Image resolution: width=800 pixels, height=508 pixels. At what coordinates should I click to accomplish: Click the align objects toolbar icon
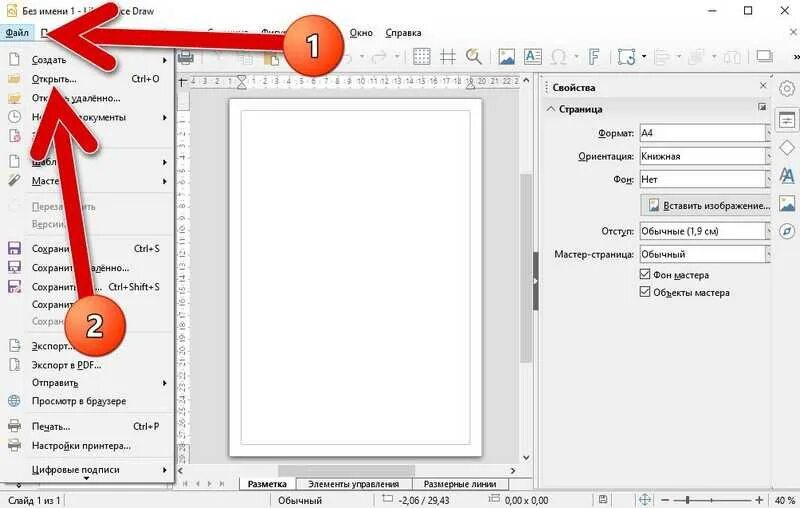(x=662, y=57)
